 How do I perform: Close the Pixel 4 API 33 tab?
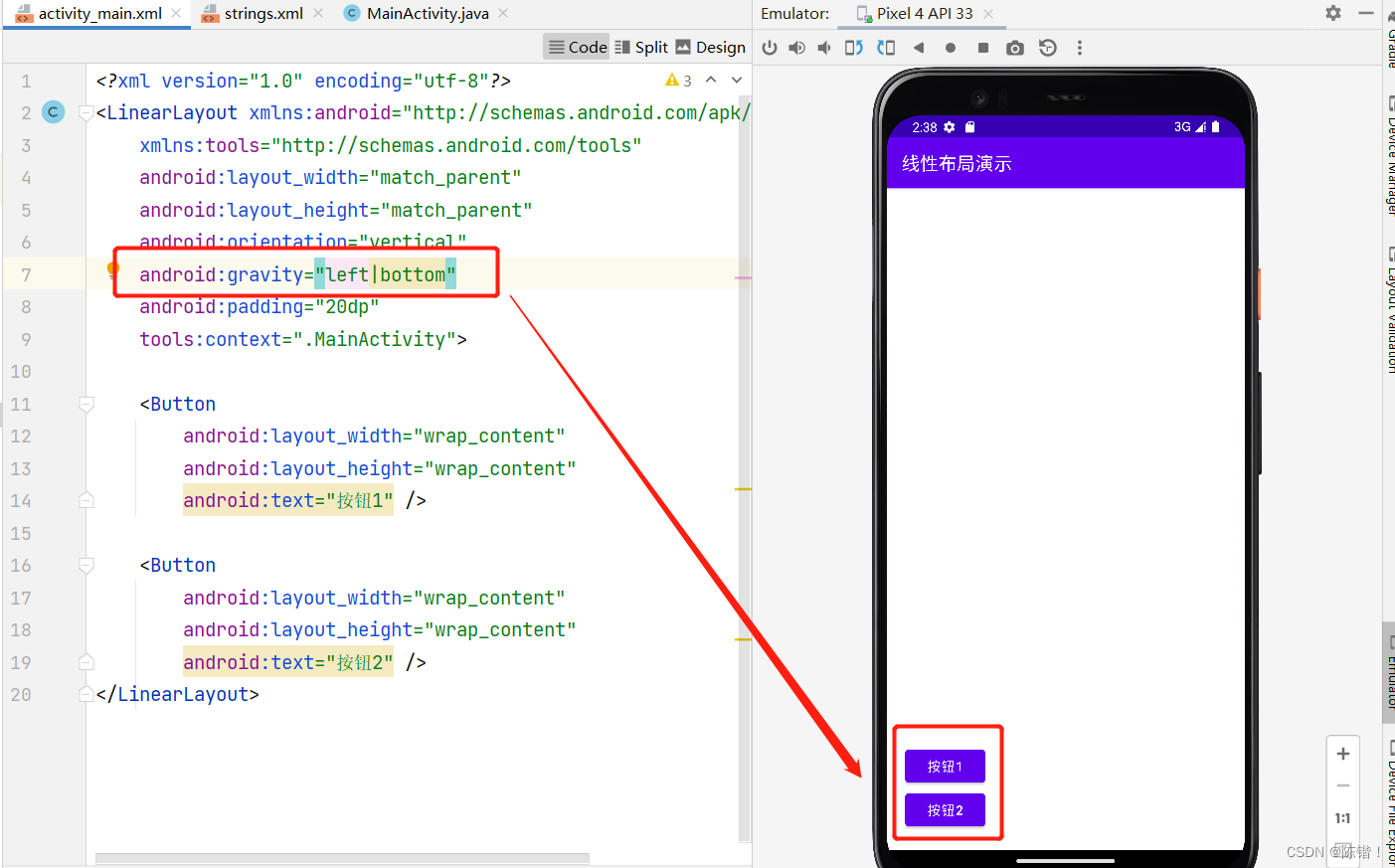pyautogui.click(x=988, y=13)
